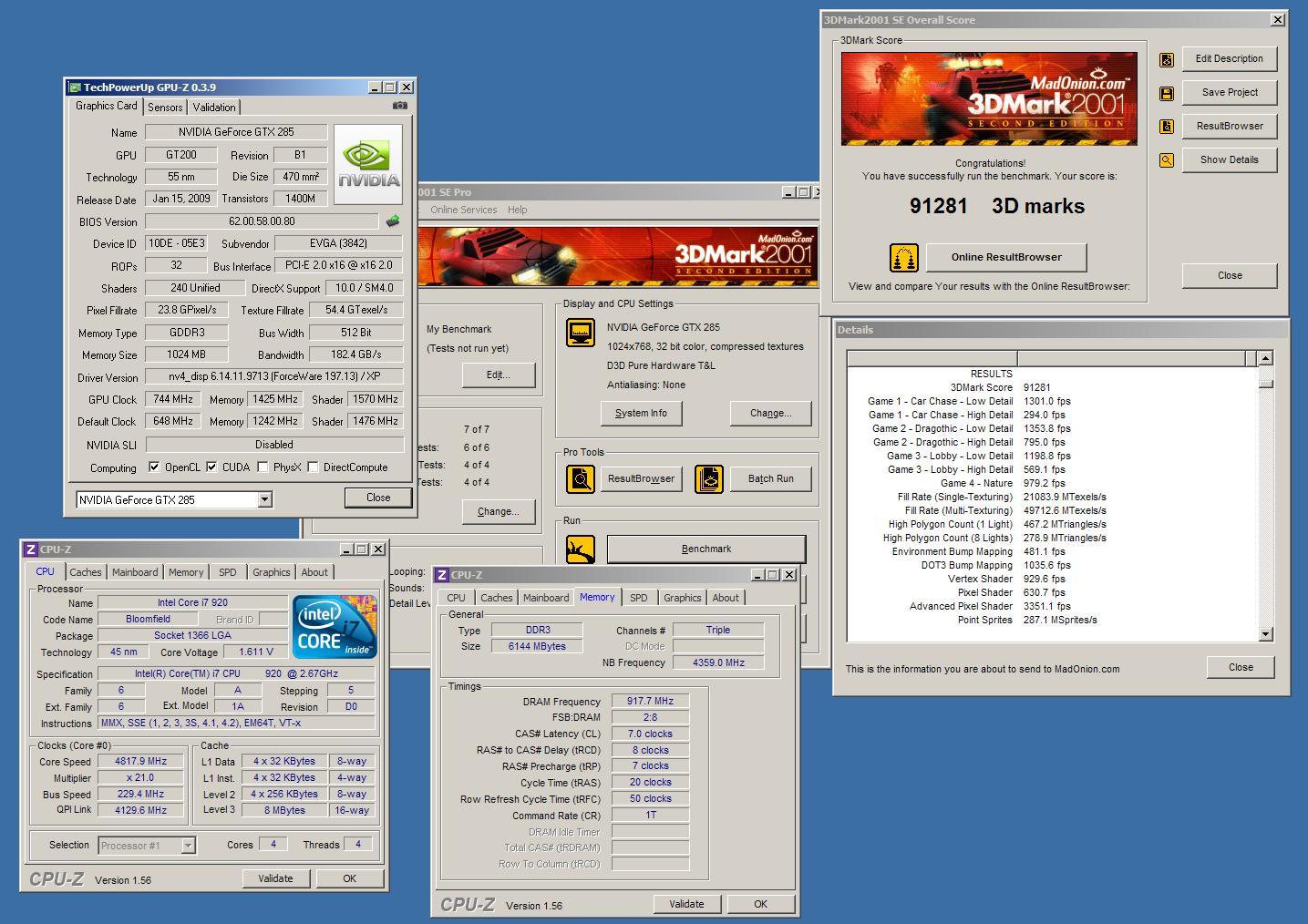The width and height of the screenshot is (1308, 924).
Task: Click the OK button in the CPU-Z Memory window
Action: (x=760, y=904)
